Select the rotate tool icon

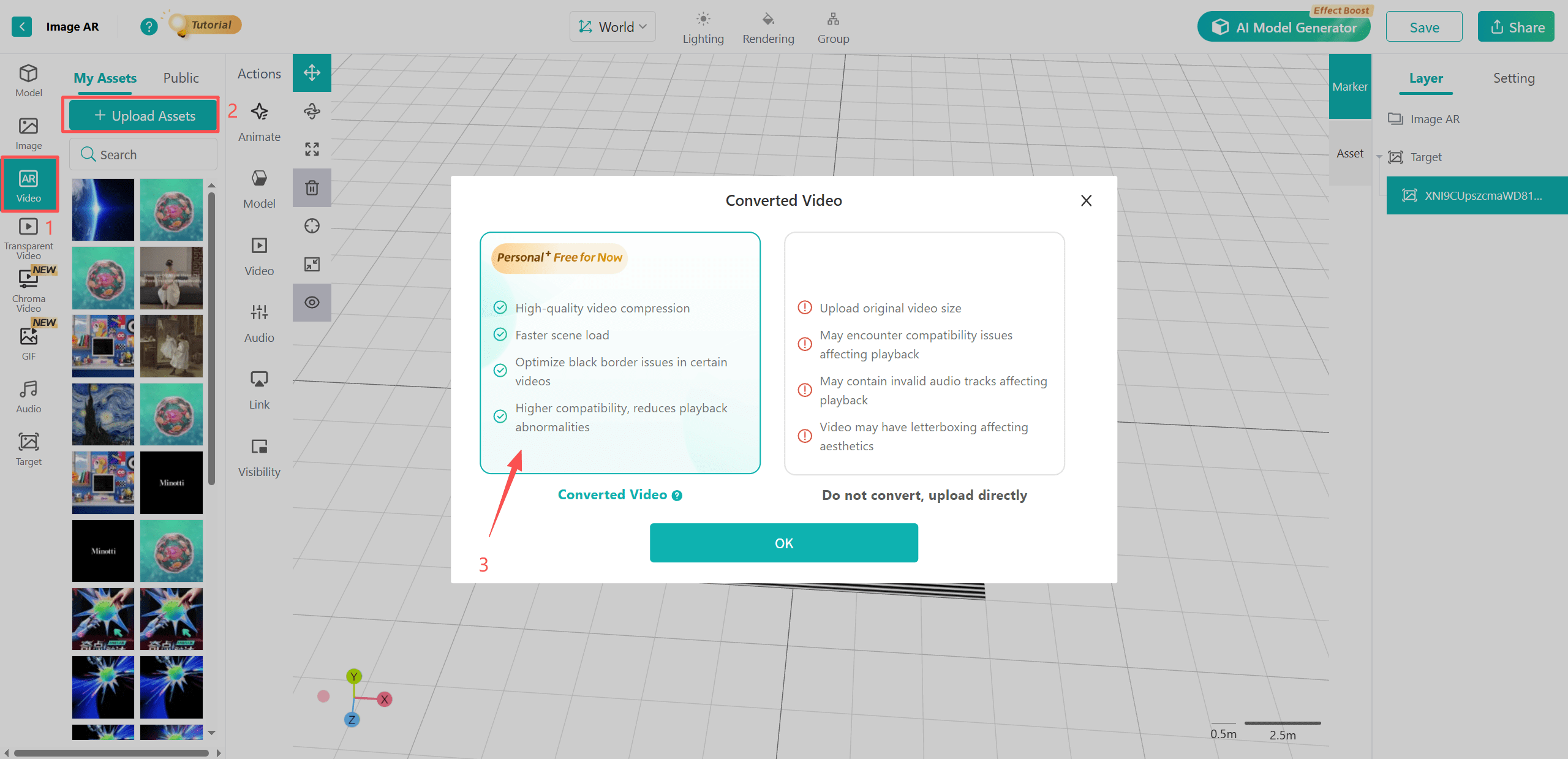click(312, 111)
